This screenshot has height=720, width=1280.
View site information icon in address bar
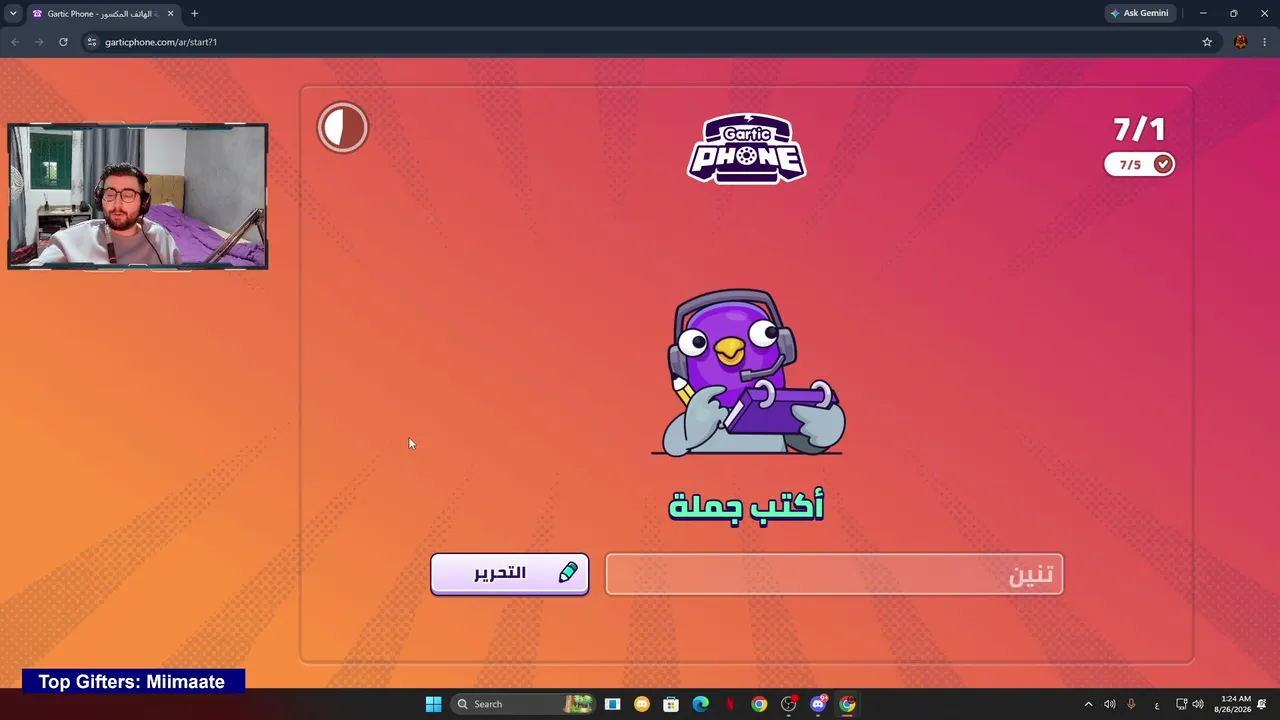pos(92,42)
